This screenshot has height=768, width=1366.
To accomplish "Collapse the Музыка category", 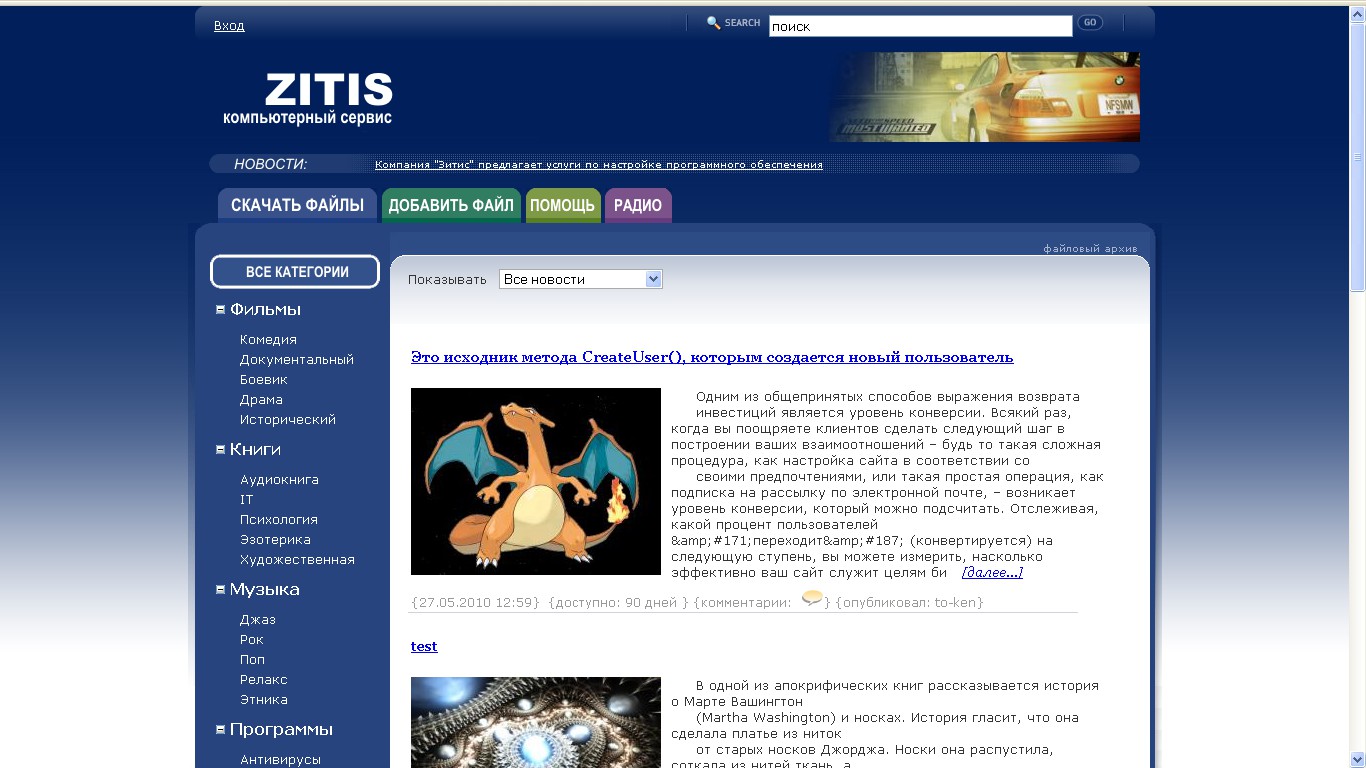I will tap(220, 590).
